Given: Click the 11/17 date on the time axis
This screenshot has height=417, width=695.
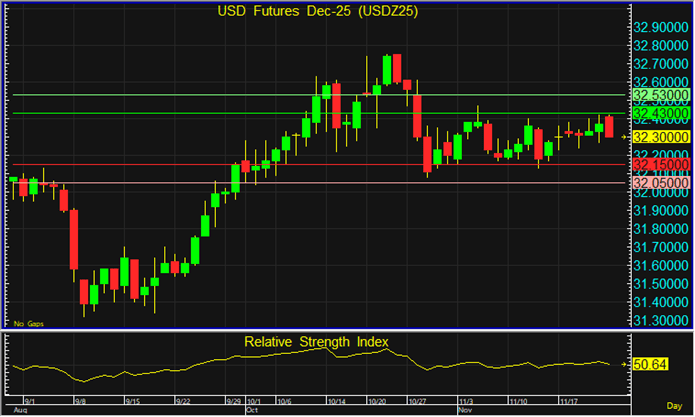Looking at the screenshot, I should pyautogui.click(x=567, y=399).
